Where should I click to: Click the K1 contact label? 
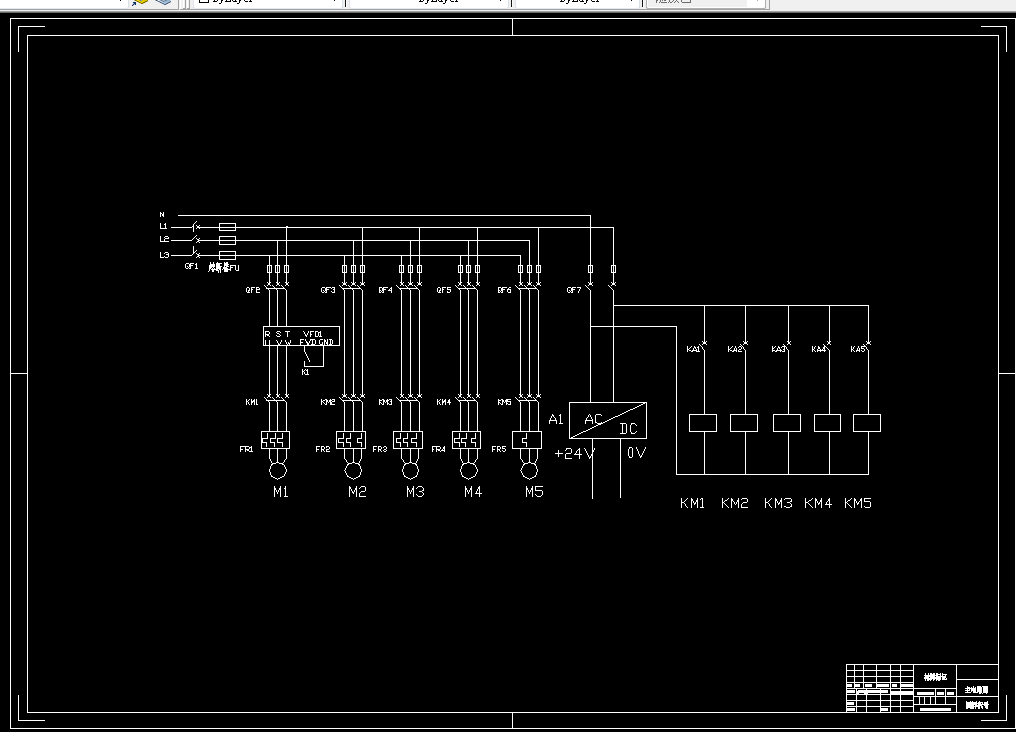[x=305, y=372]
